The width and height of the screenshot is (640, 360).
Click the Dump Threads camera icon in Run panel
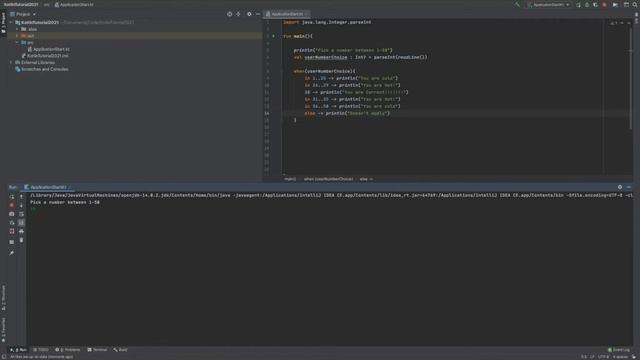point(12,214)
